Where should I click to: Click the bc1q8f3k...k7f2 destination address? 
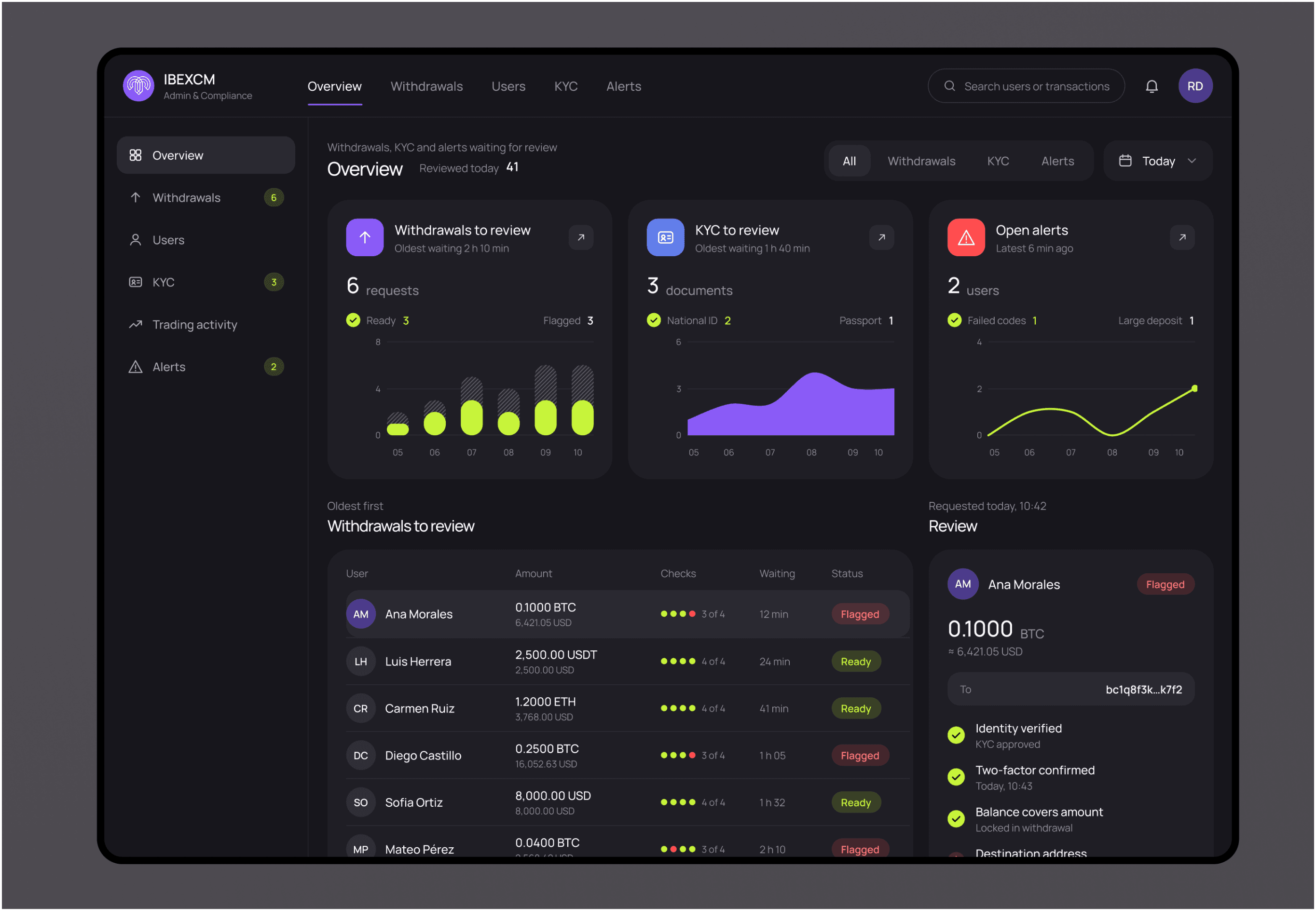click(x=1144, y=690)
